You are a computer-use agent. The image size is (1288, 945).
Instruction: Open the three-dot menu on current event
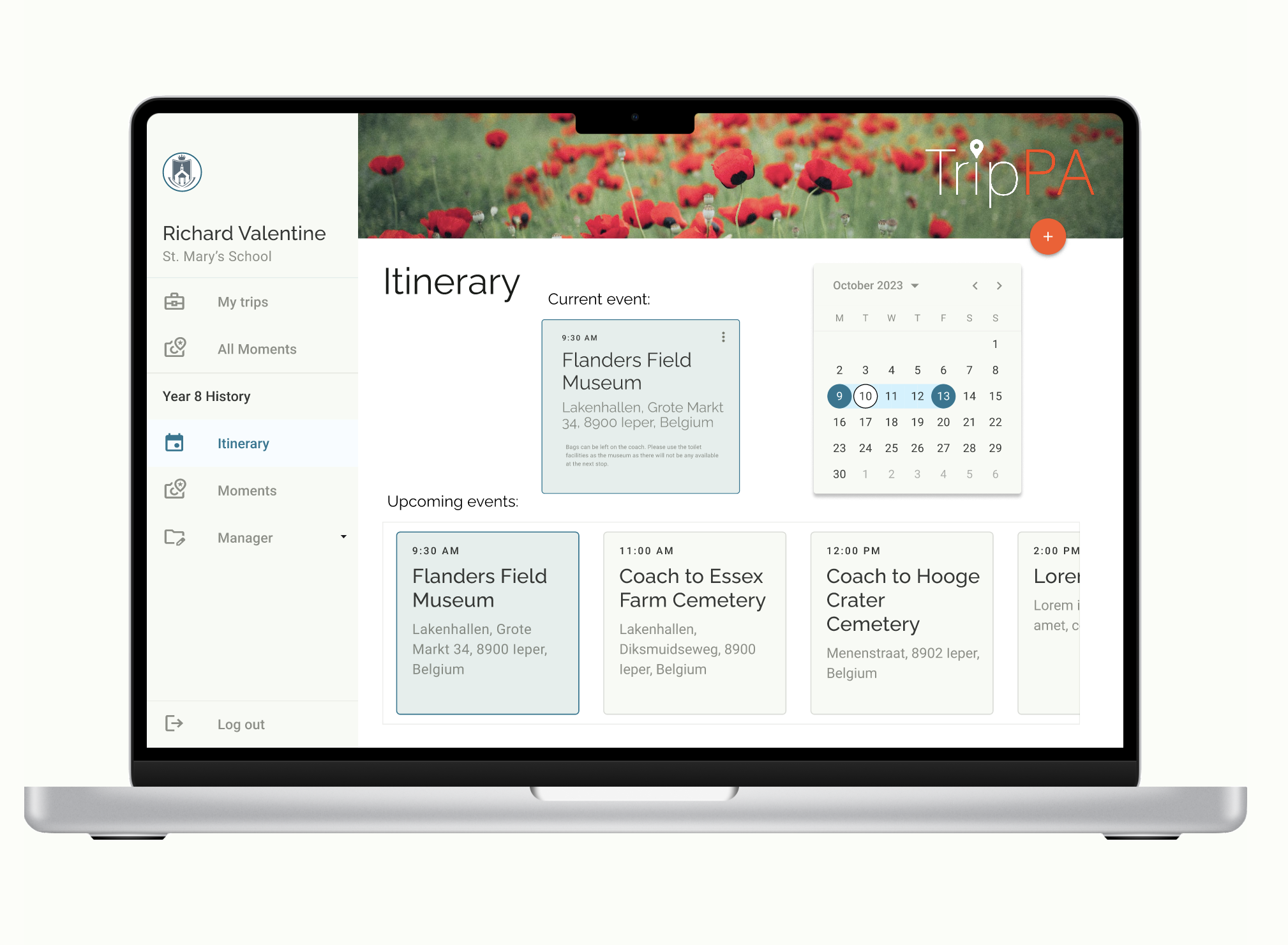click(723, 337)
